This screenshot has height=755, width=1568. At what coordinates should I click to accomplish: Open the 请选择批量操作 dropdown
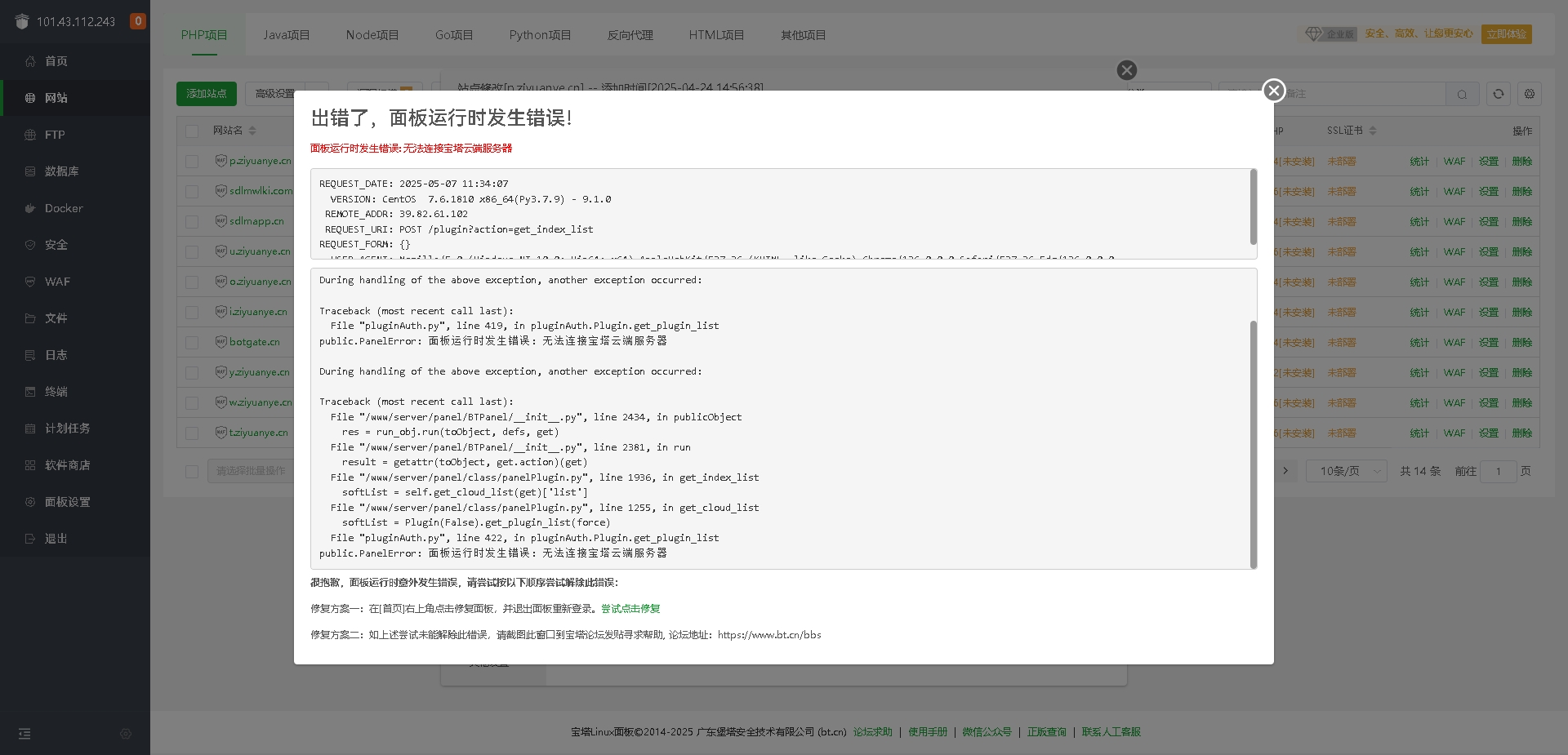(x=251, y=471)
